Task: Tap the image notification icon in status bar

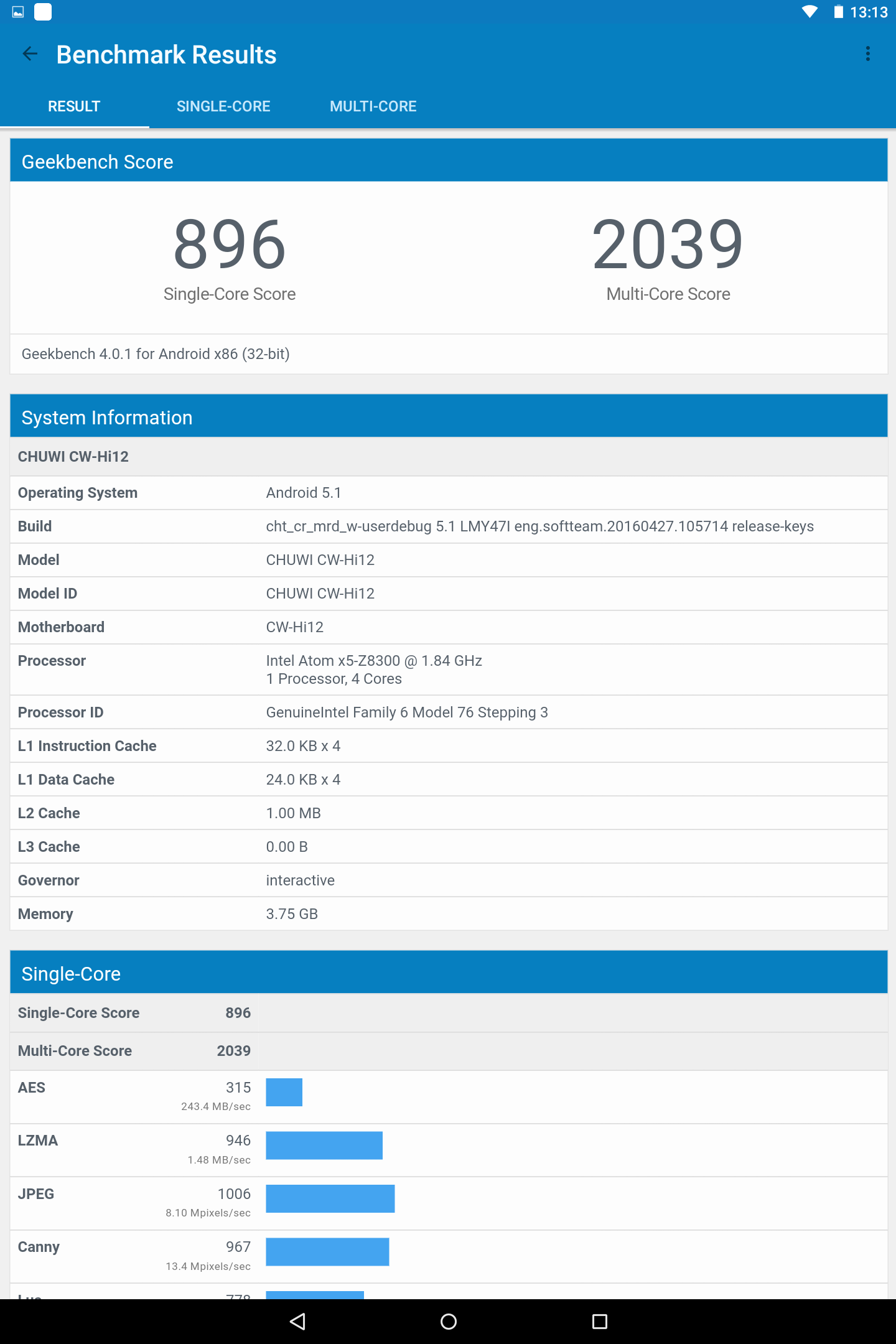Action: [18, 12]
